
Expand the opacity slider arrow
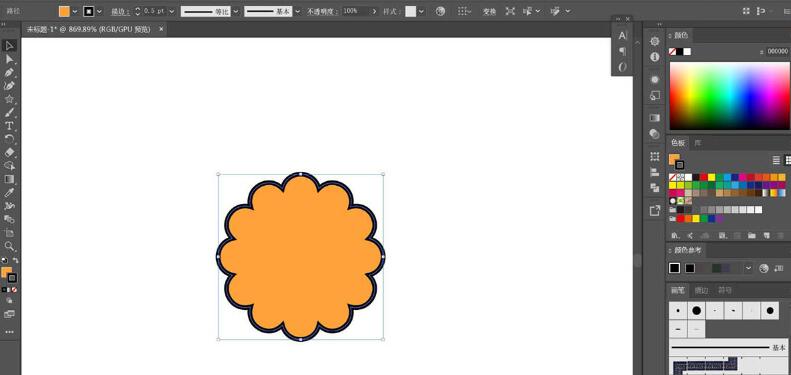click(374, 11)
